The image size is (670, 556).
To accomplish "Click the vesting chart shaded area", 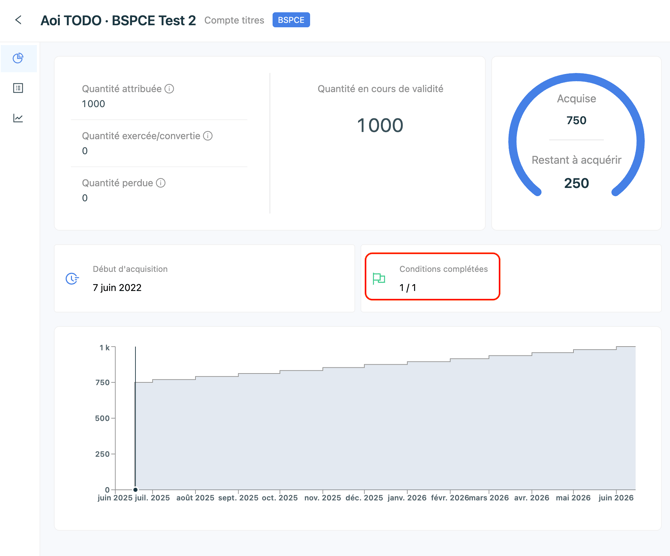I will coord(385,427).
